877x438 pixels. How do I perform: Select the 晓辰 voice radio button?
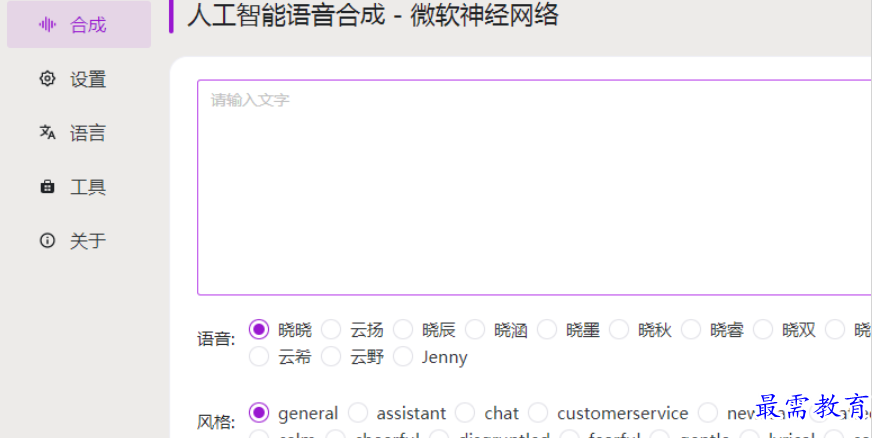tap(403, 329)
